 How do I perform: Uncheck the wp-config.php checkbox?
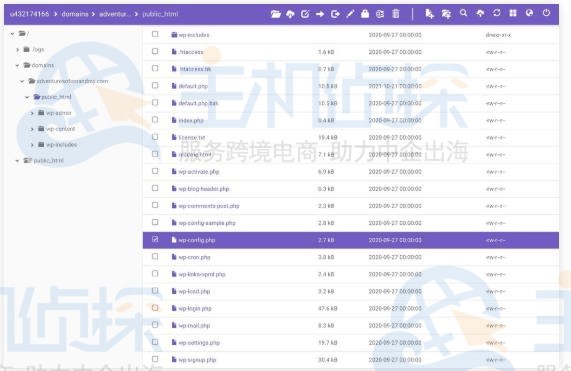155,240
